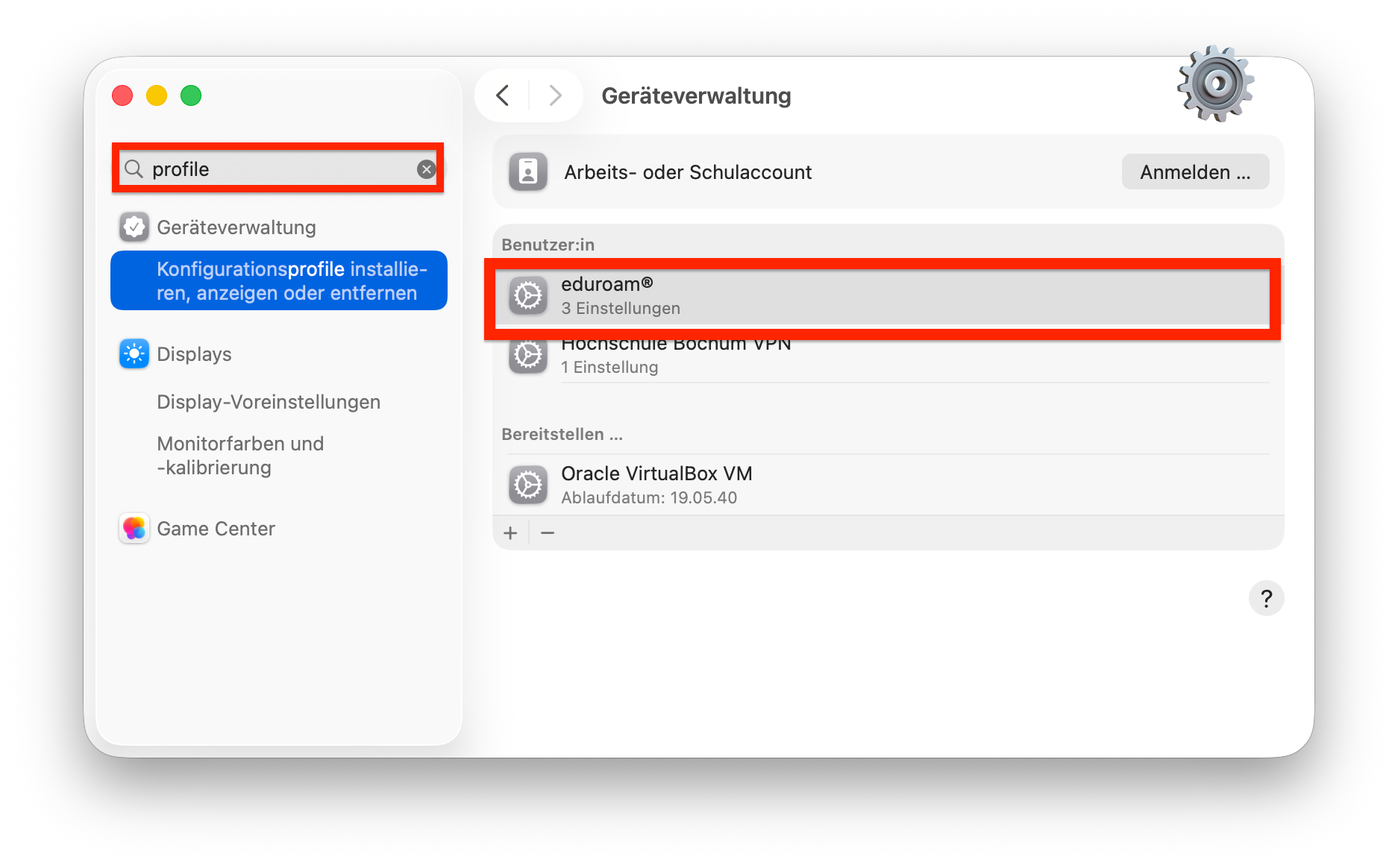The image size is (1398, 868).
Task: Click the back navigation chevron
Action: (x=504, y=95)
